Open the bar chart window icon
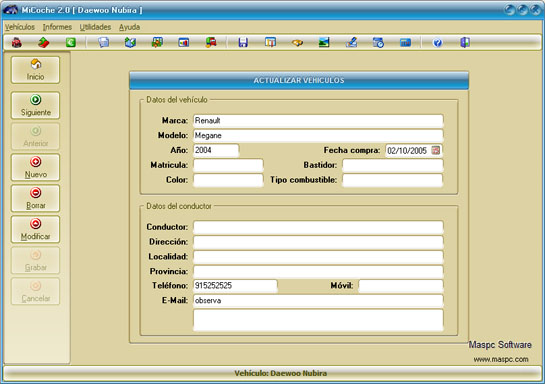This screenshot has height=384, width=545. pos(184,43)
